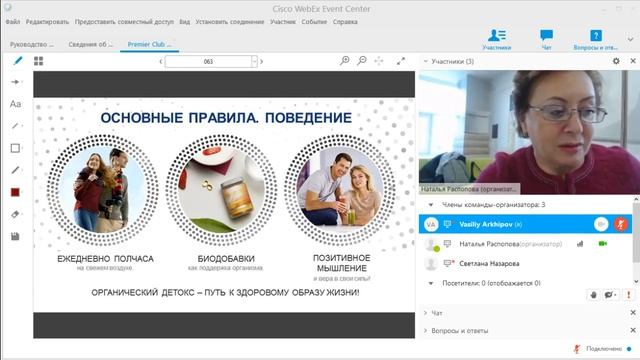Screen dimensions: 640x360
Task: Click Наталья Распопова's green camera icon
Action: click(x=602, y=244)
